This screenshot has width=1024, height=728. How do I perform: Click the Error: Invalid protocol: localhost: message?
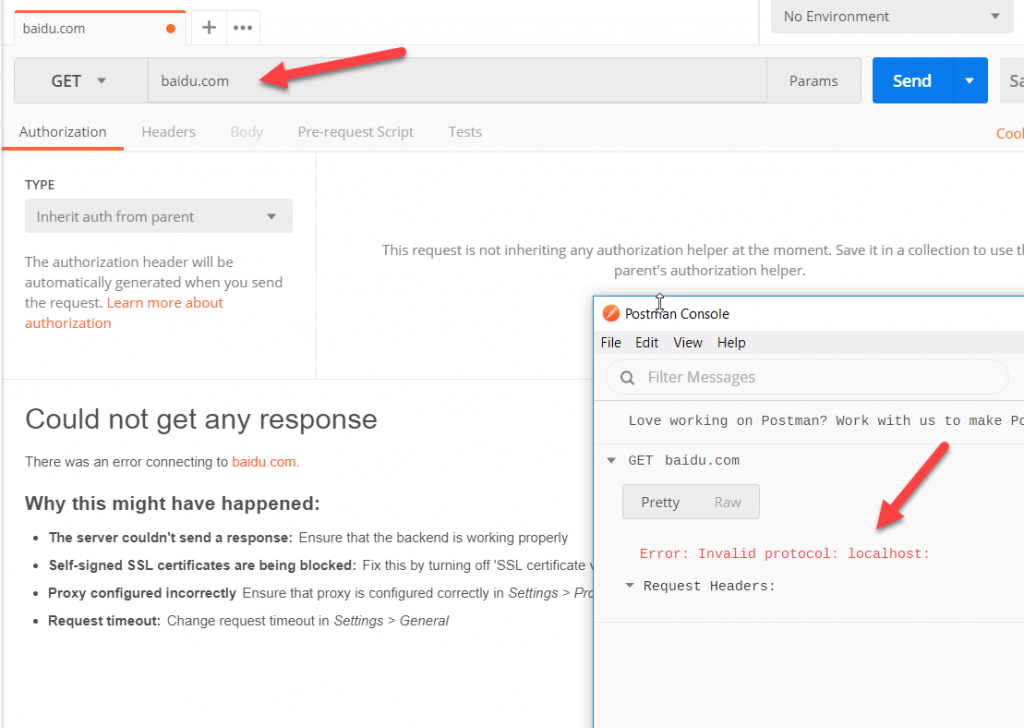point(784,554)
